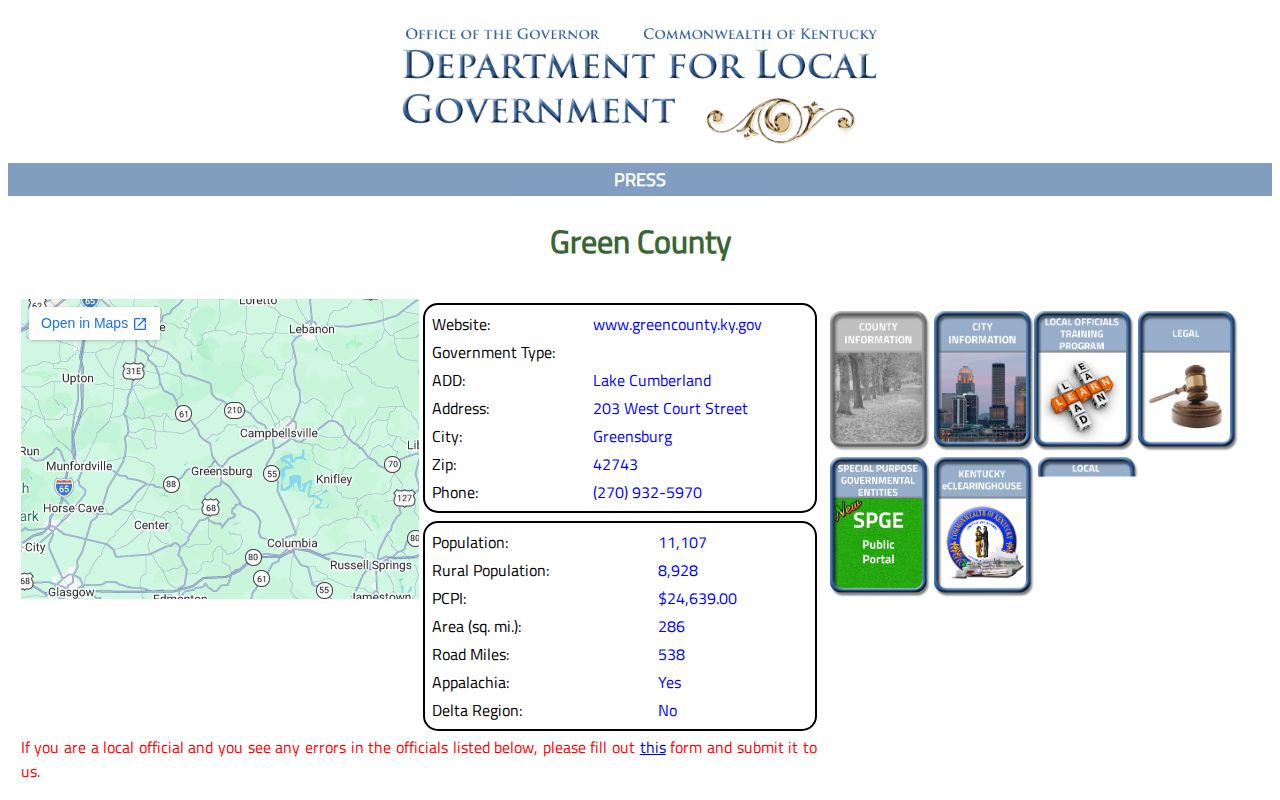This screenshot has width=1280, height=800.
Task: Click the road miles value 538
Action: tap(671, 655)
